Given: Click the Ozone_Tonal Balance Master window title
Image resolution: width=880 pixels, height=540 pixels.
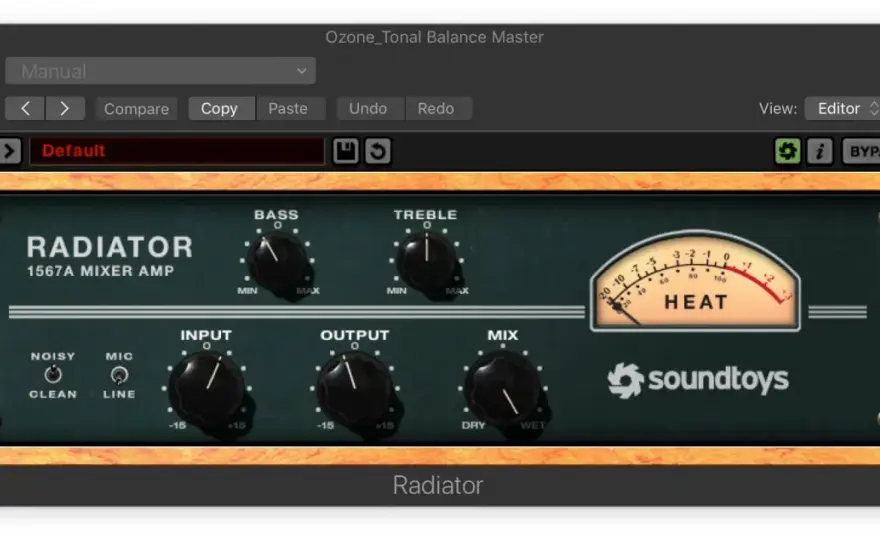Looking at the screenshot, I should click(x=434, y=37).
